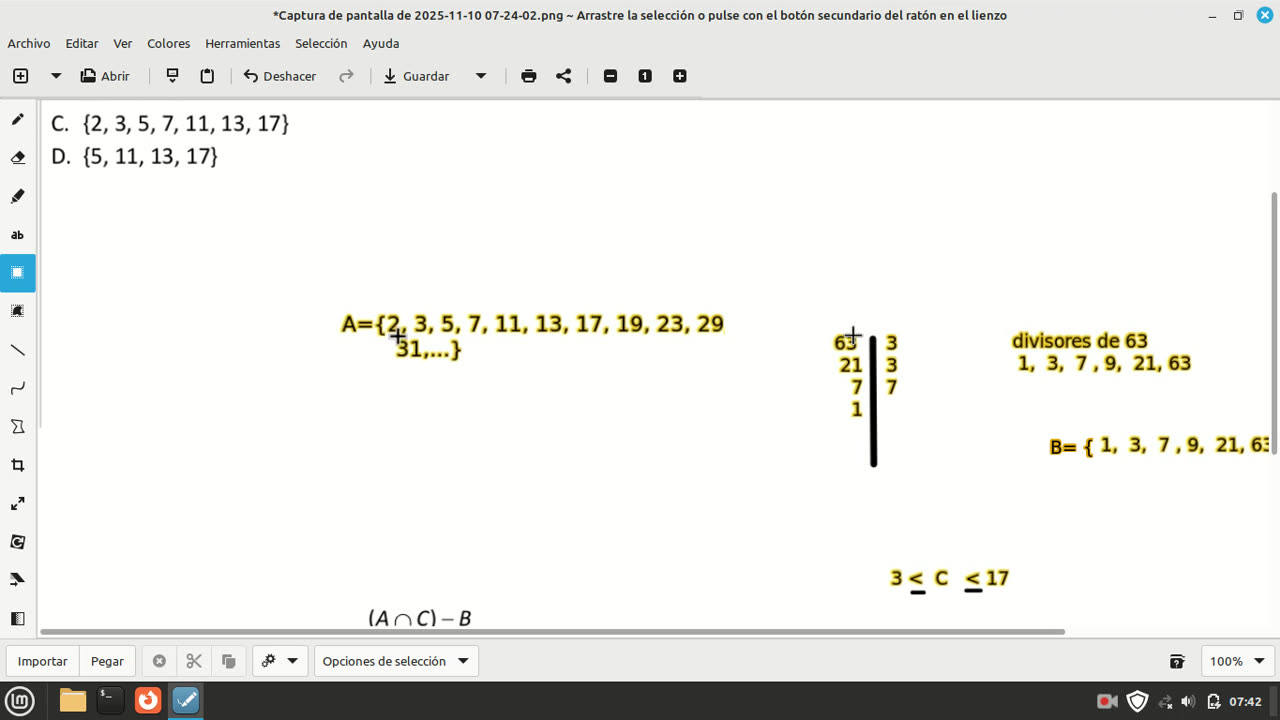The image size is (1280, 720).
Task: Select the Curve tool
Action: coord(17,388)
